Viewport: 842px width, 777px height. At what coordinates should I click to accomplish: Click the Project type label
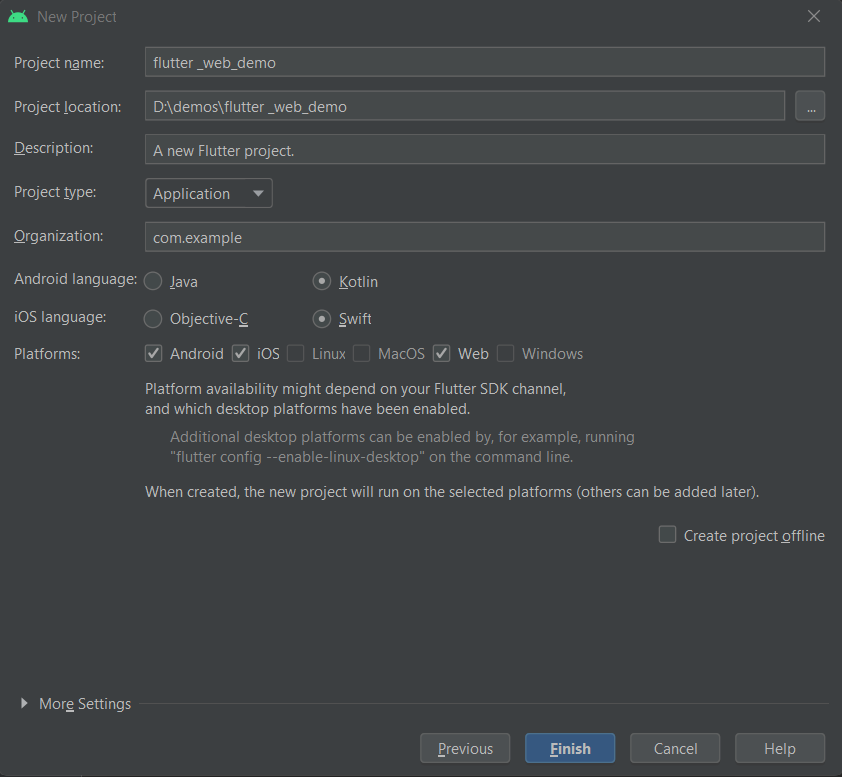[x=55, y=192]
